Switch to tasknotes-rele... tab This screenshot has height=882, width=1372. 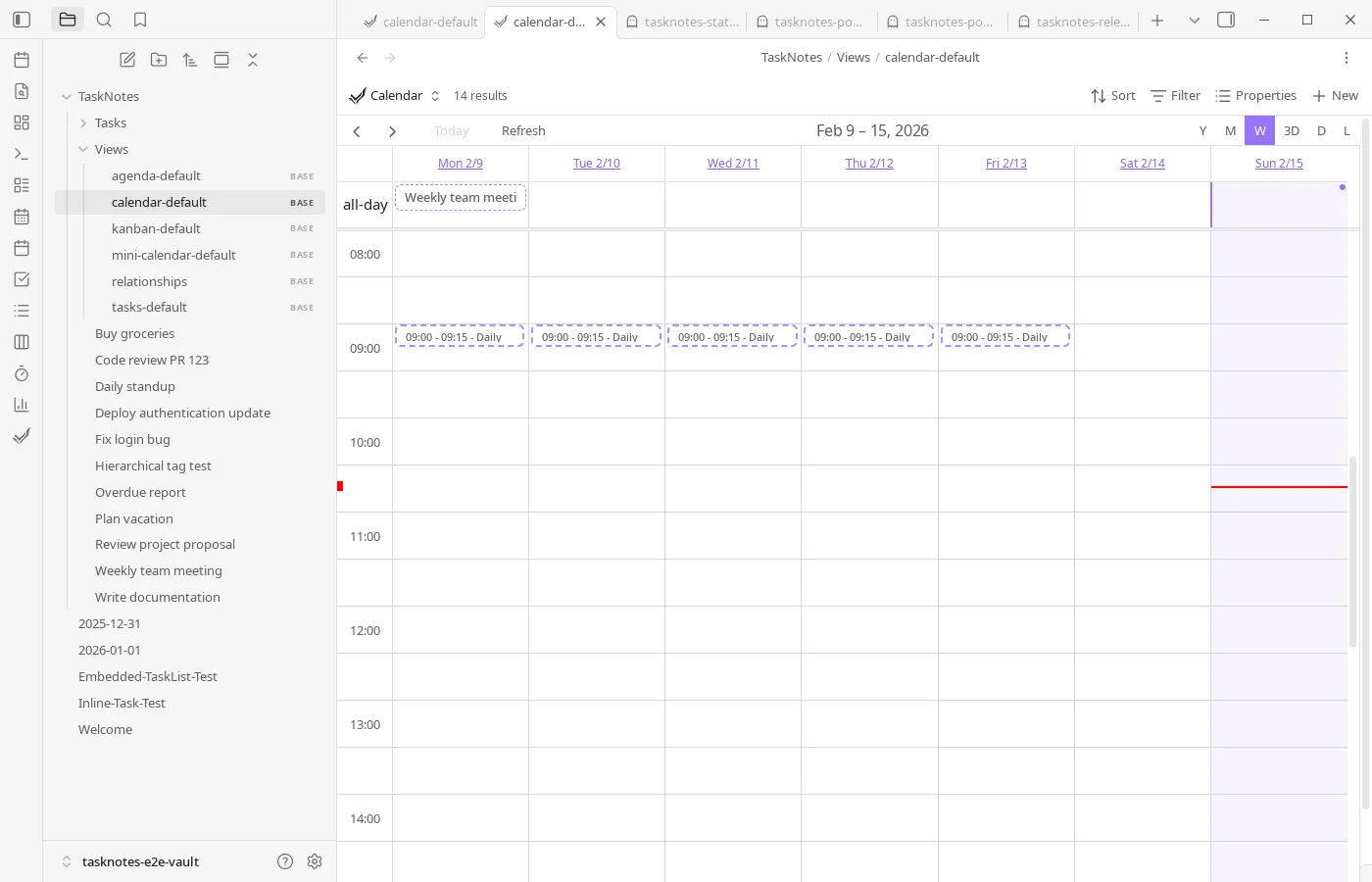1074,22
